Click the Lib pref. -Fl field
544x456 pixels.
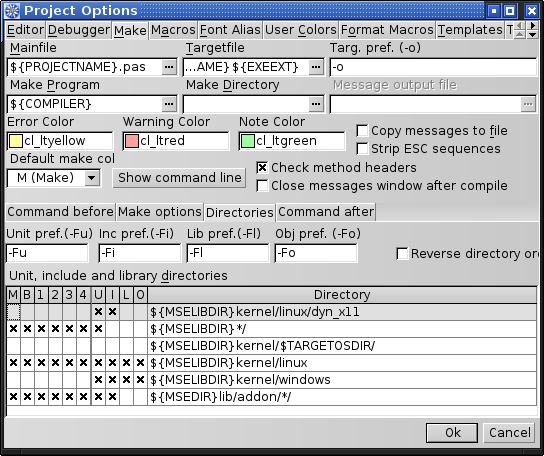coord(228,253)
